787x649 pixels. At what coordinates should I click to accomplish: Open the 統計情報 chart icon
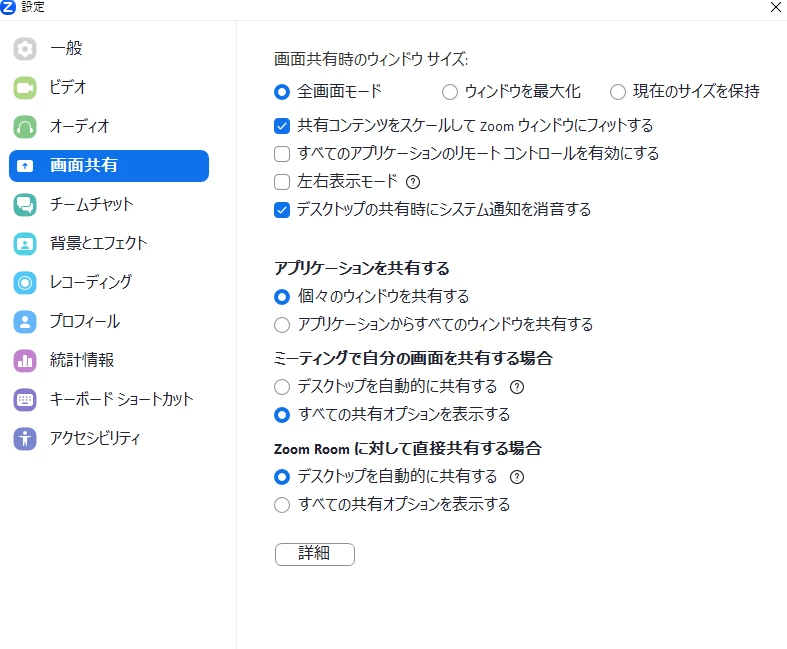pos(25,360)
